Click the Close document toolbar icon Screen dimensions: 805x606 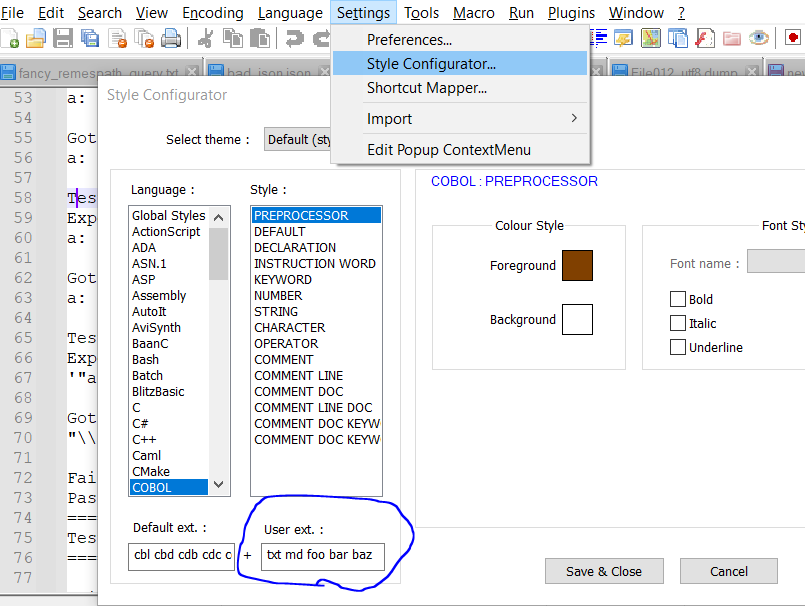118,39
